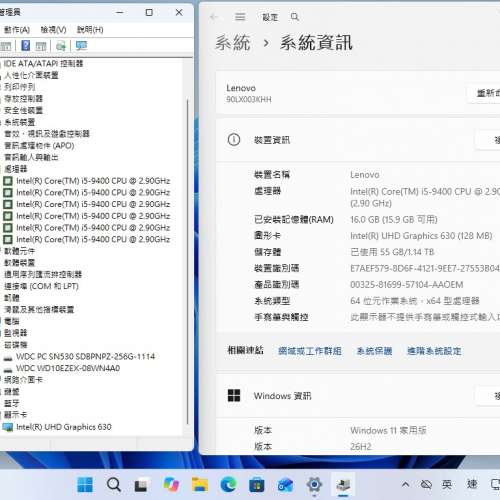
Task: Open File Explorer from the taskbar
Action: [200, 485]
